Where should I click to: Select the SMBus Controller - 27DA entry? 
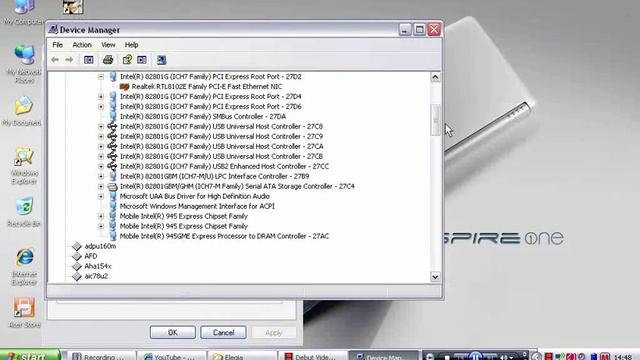coord(203,116)
